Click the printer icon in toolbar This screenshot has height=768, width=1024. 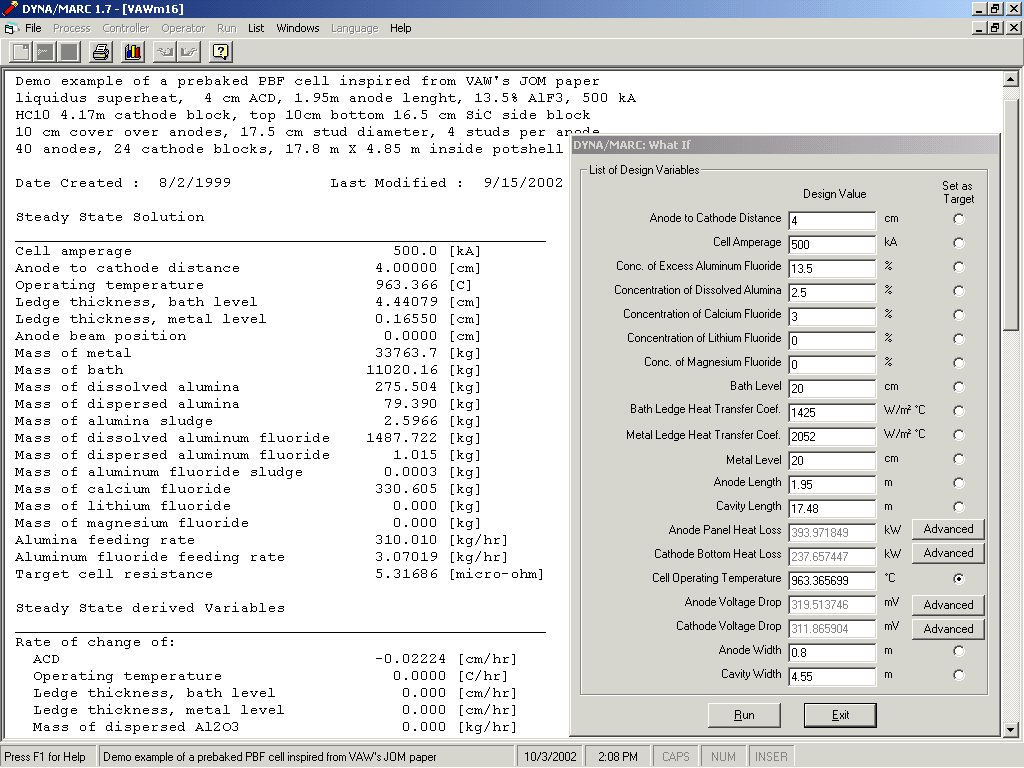click(x=101, y=51)
